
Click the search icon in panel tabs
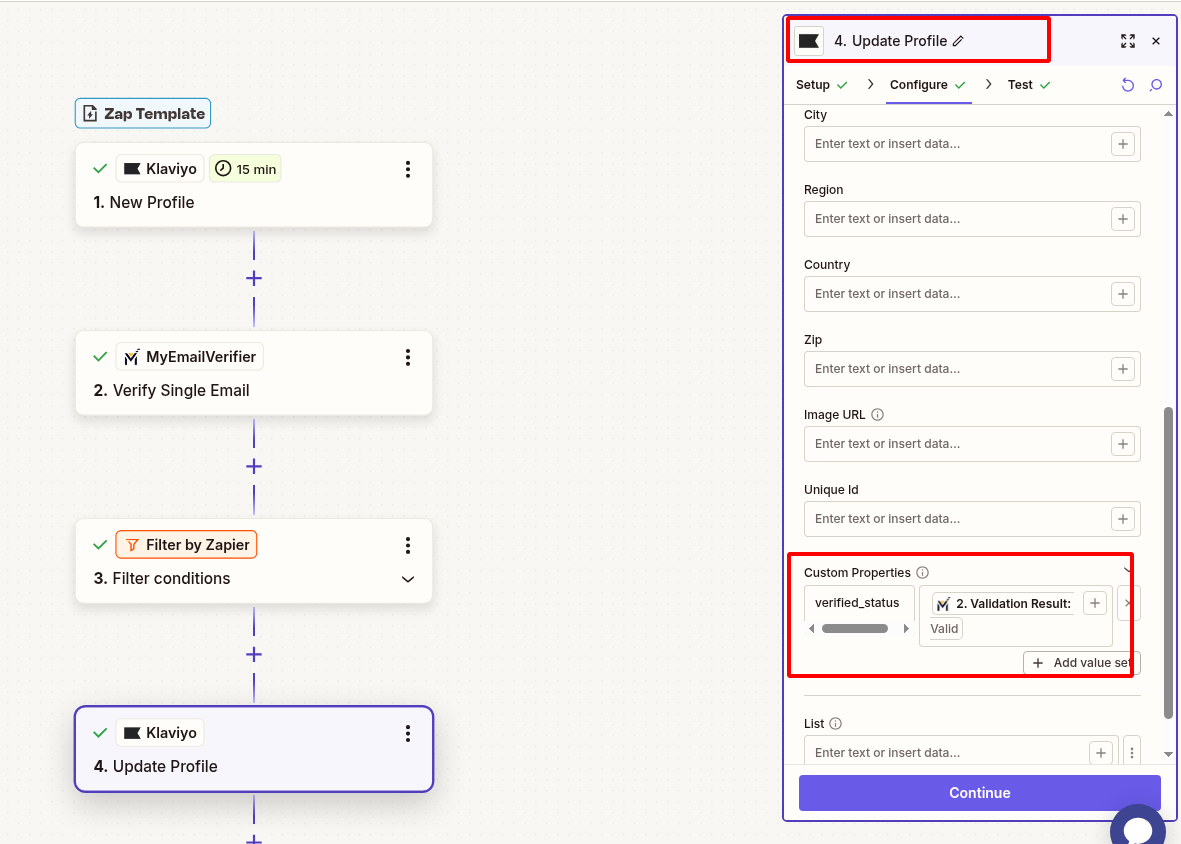click(1156, 85)
